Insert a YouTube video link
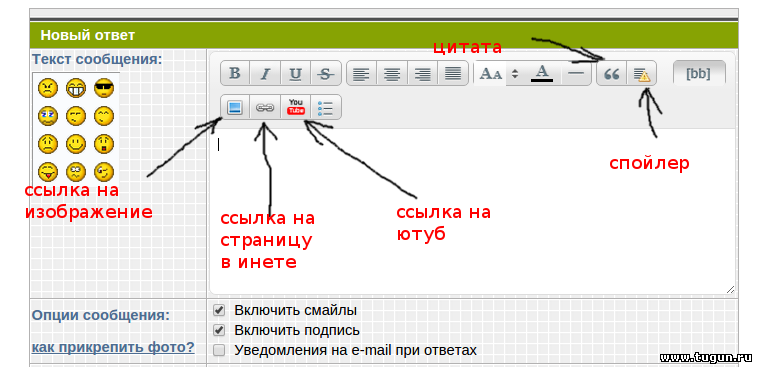This screenshot has width=757, height=367. click(295, 107)
